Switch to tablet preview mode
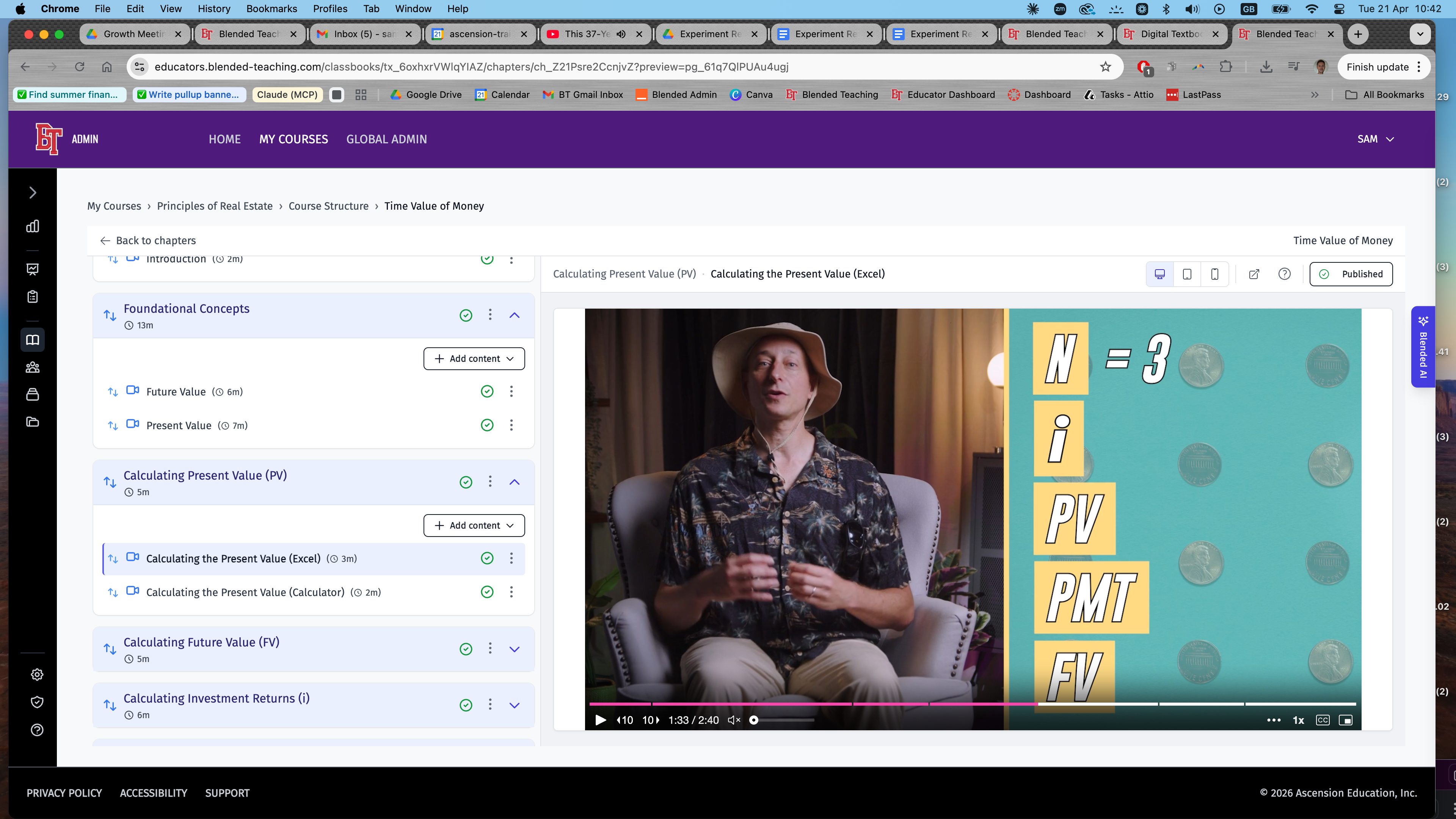The image size is (1456, 819). [1187, 274]
